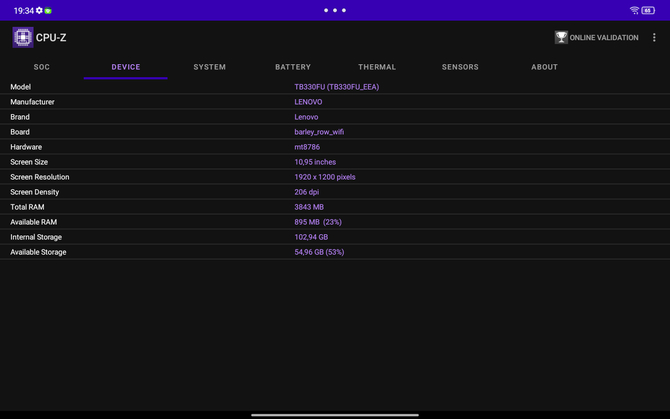Select the Available RAM label
Image resolution: width=670 pixels, height=419 pixels.
pyautogui.click(x=34, y=222)
